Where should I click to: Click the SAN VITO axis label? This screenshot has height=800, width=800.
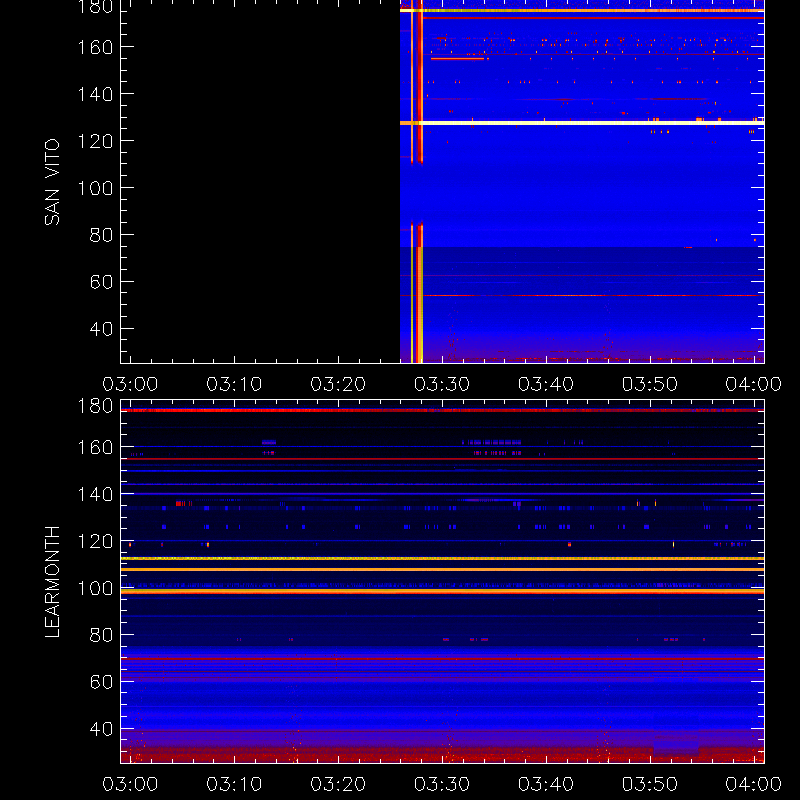(x=53, y=182)
